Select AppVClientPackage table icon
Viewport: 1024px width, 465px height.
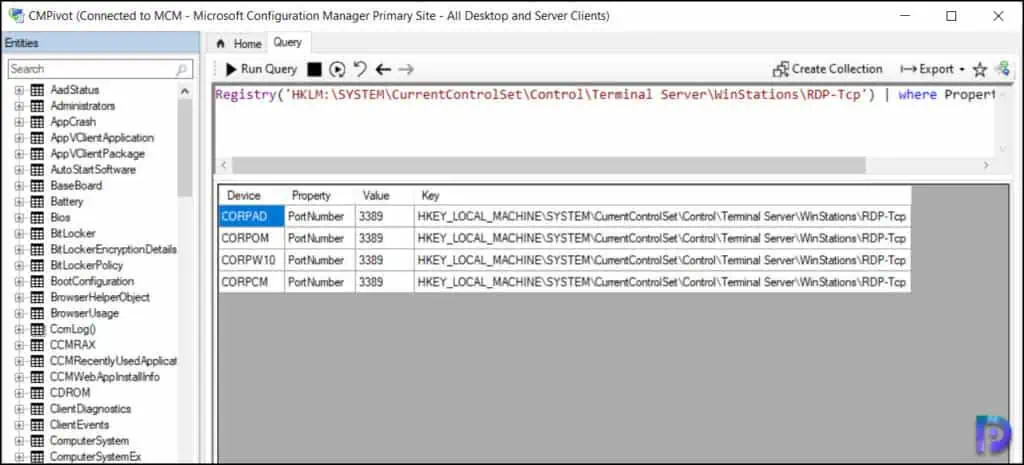tap(37, 153)
